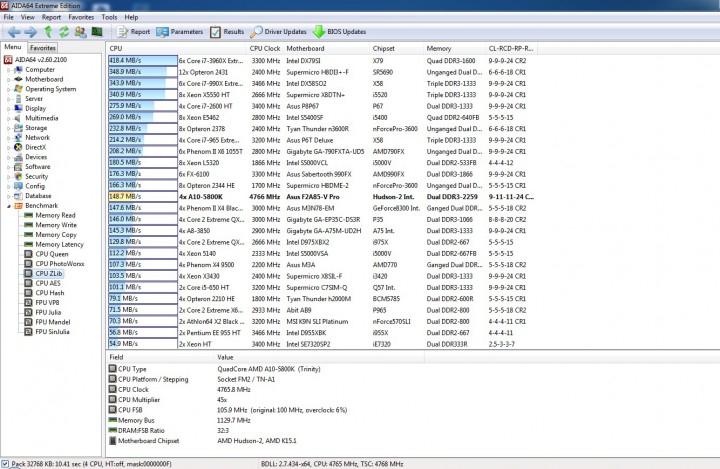Open the Tools menu
Screen dimensions: 720x469
click(x=109, y=17)
